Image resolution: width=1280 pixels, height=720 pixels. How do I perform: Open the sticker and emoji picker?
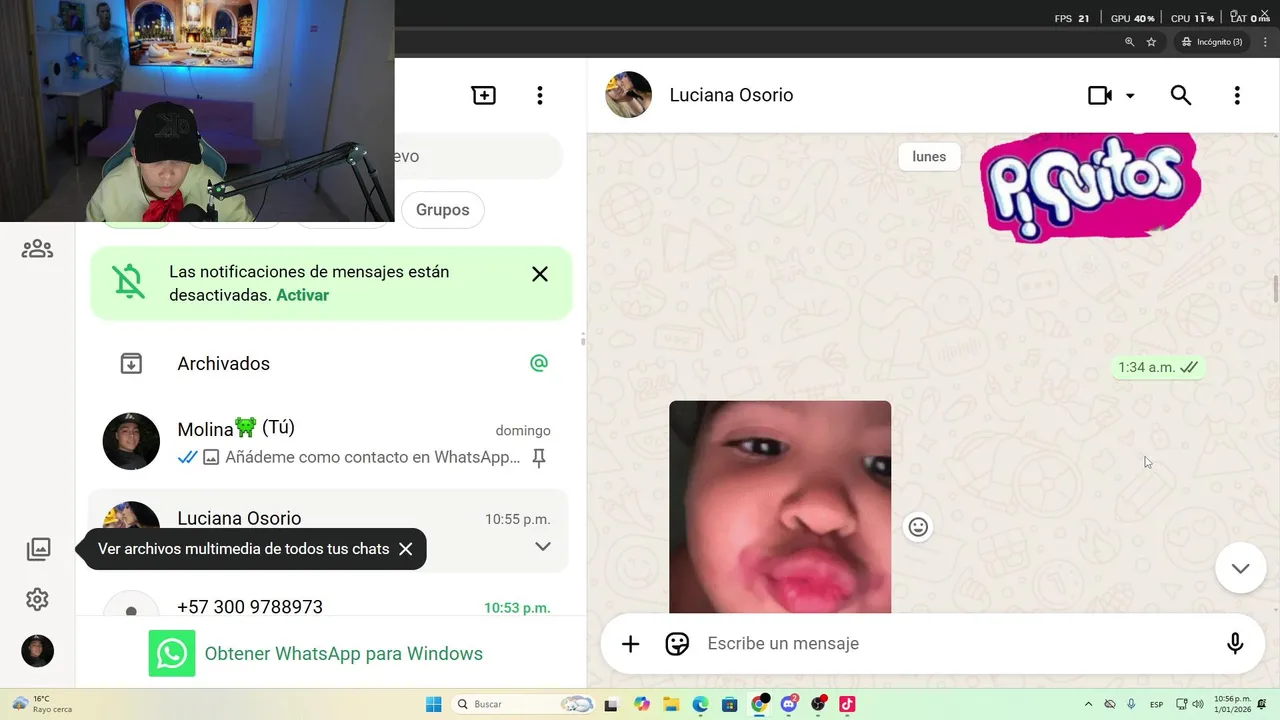click(x=677, y=644)
